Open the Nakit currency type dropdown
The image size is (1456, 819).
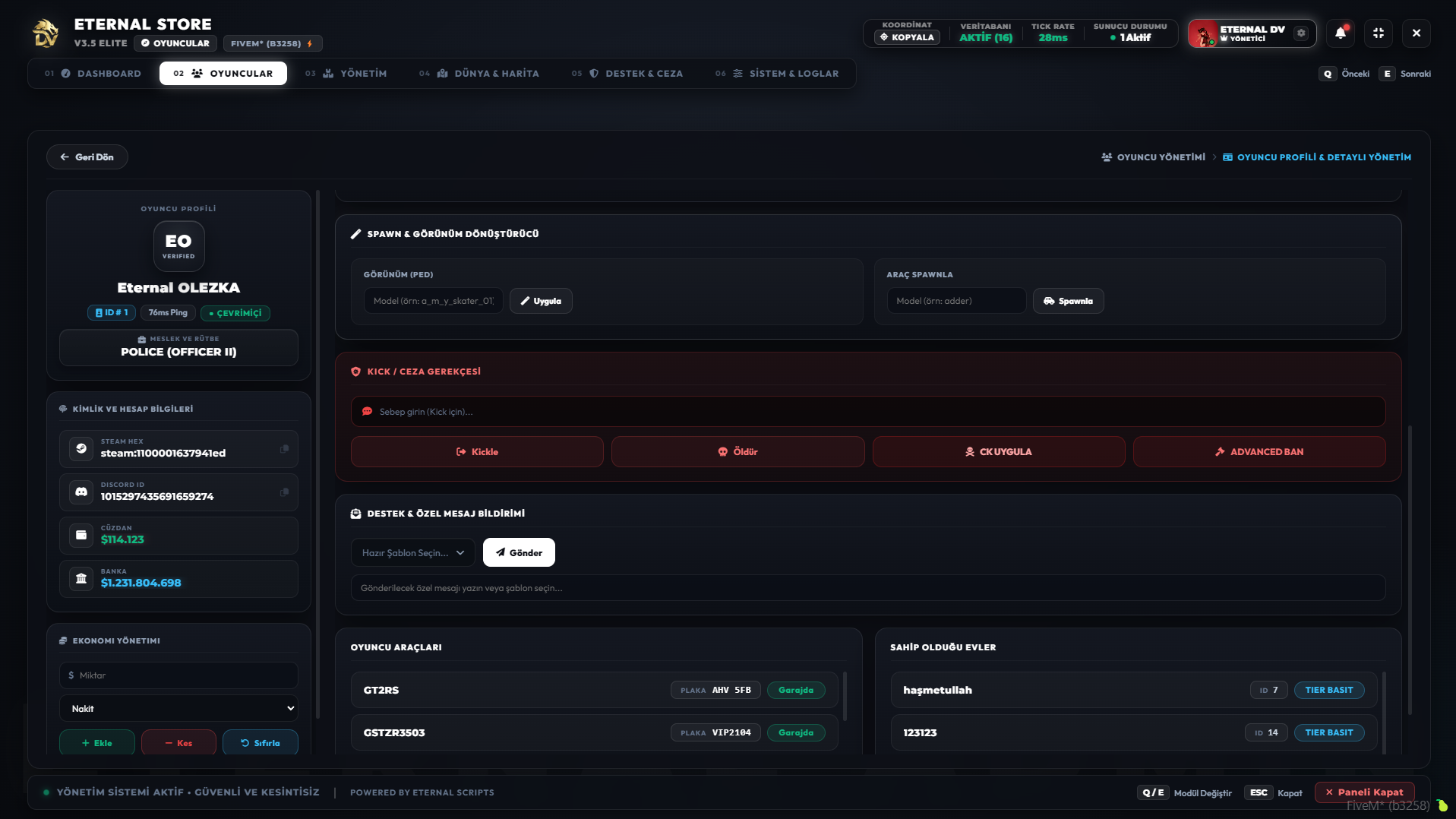178,709
